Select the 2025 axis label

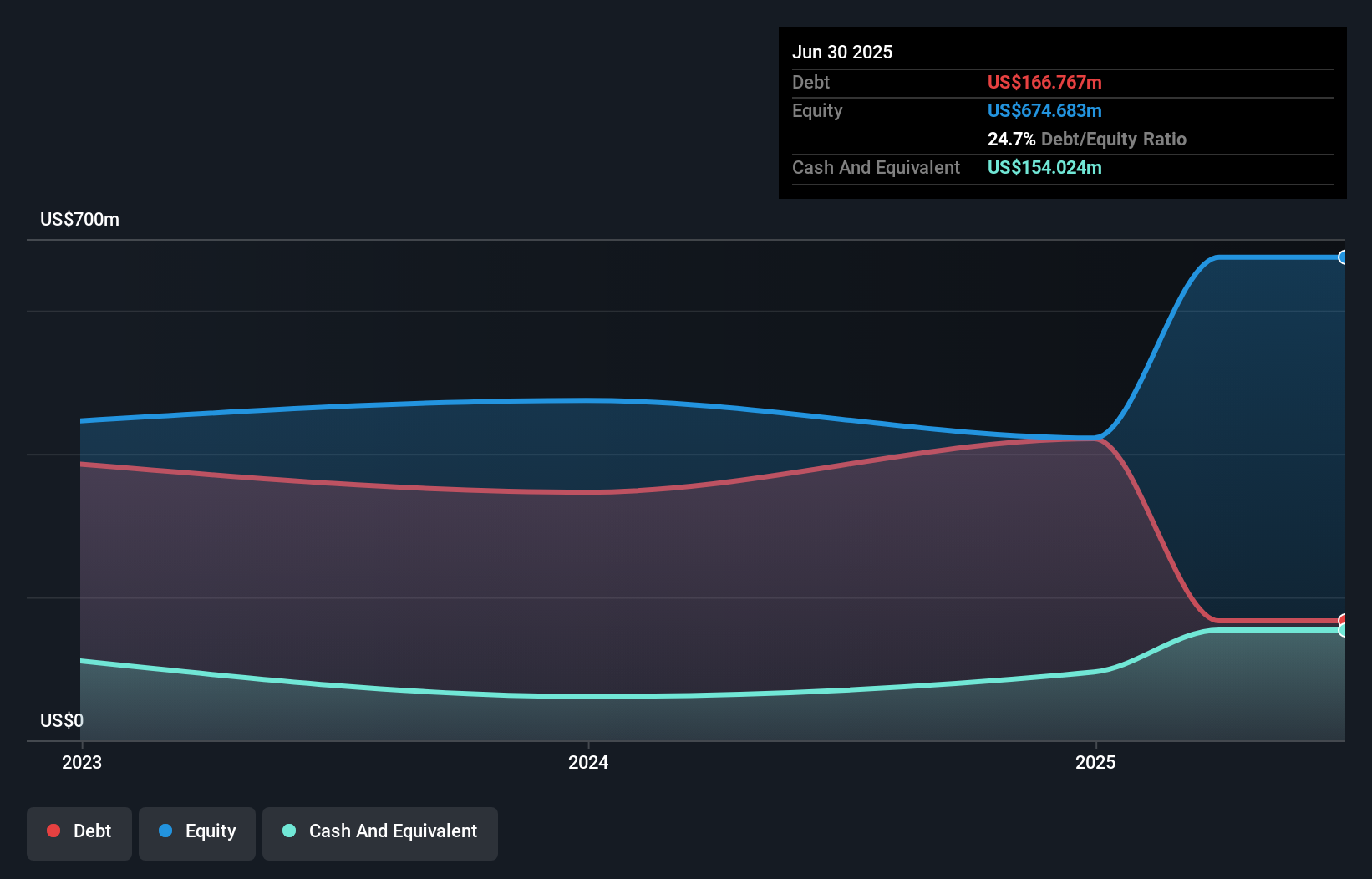1096,762
